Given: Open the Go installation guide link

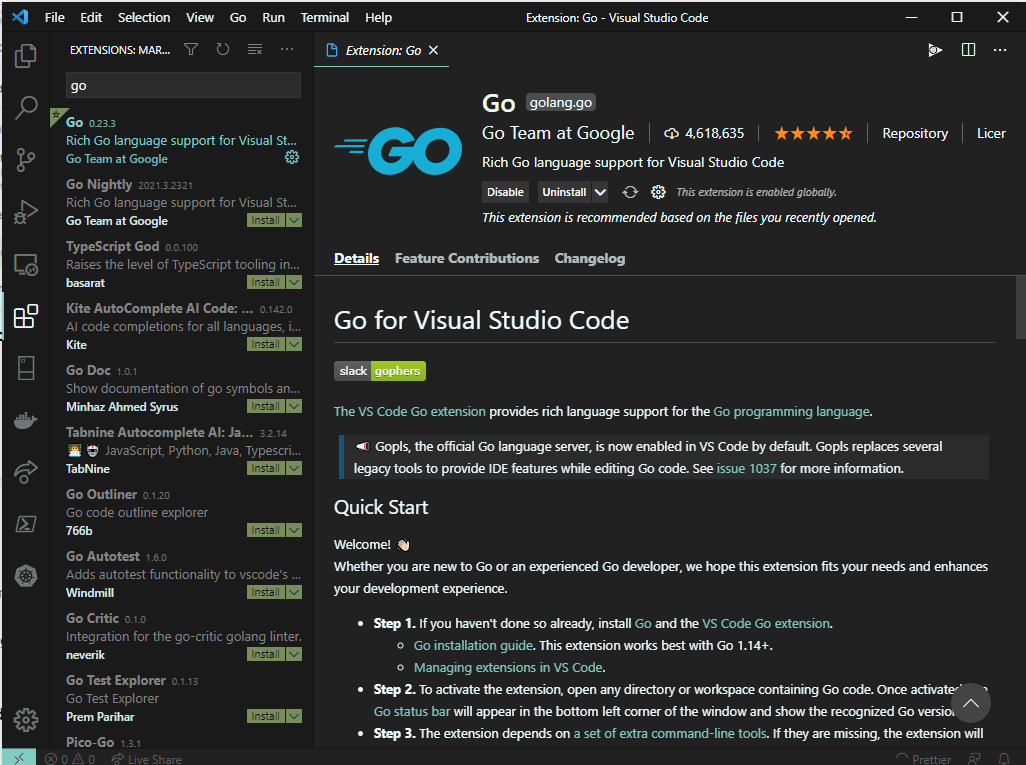Looking at the screenshot, I should (x=473, y=645).
